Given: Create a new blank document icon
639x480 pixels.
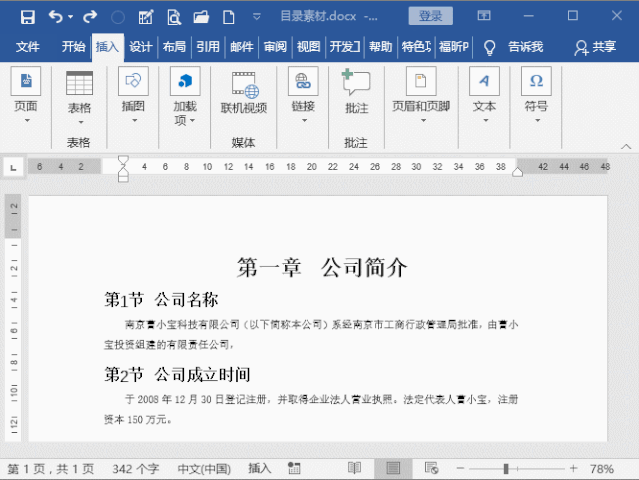Looking at the screenshot, I should pos(229,17).
